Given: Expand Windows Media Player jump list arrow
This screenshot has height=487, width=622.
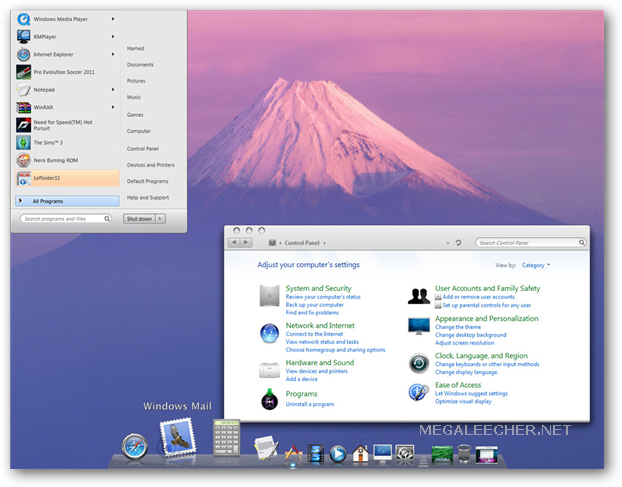Looking at the screenshot, I should [x=113, y=19].
